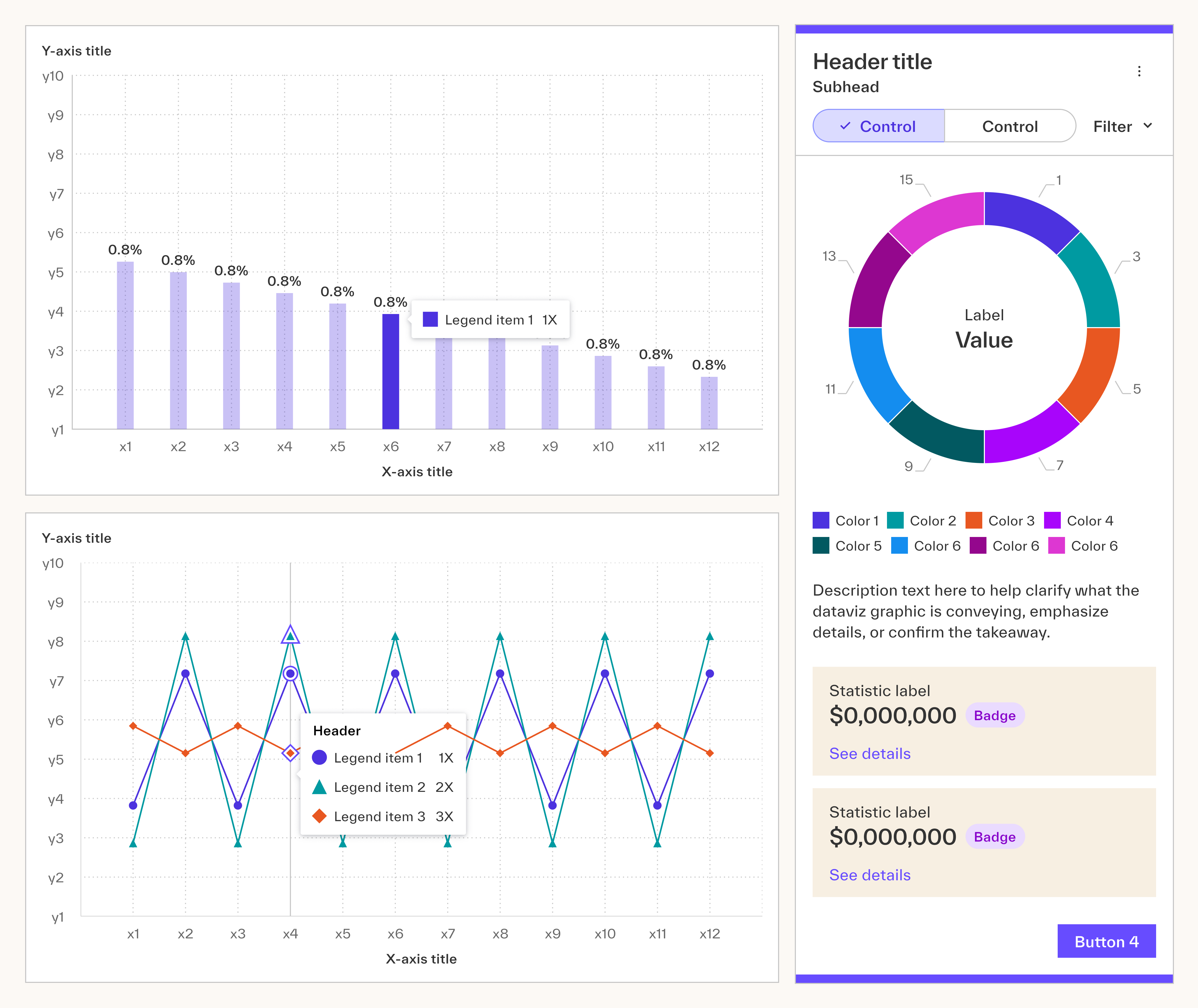1198x1008 pixels.
Task: Click the teal triangle data point at x2
Action: [x=185, y=636]
